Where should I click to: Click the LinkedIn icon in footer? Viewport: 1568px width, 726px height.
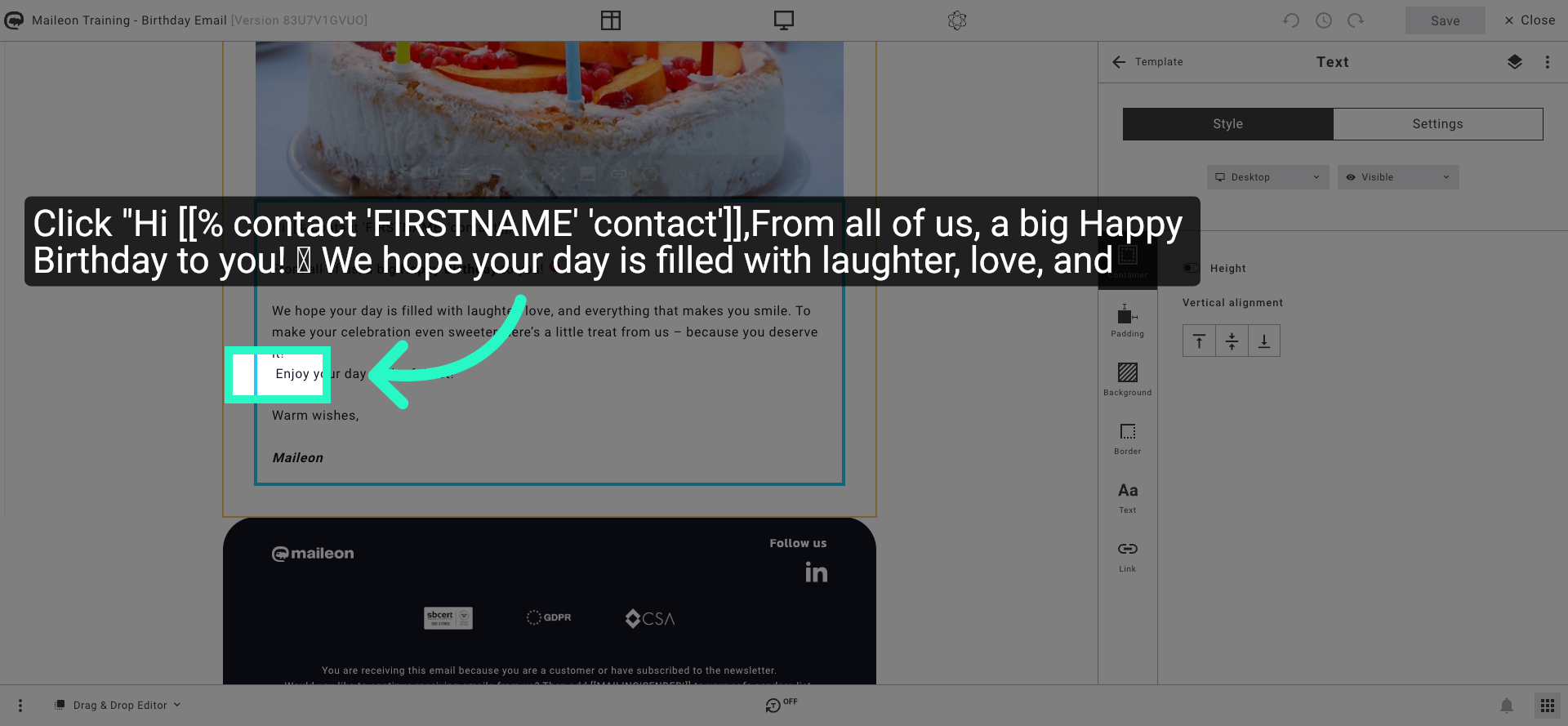point(816,572)
